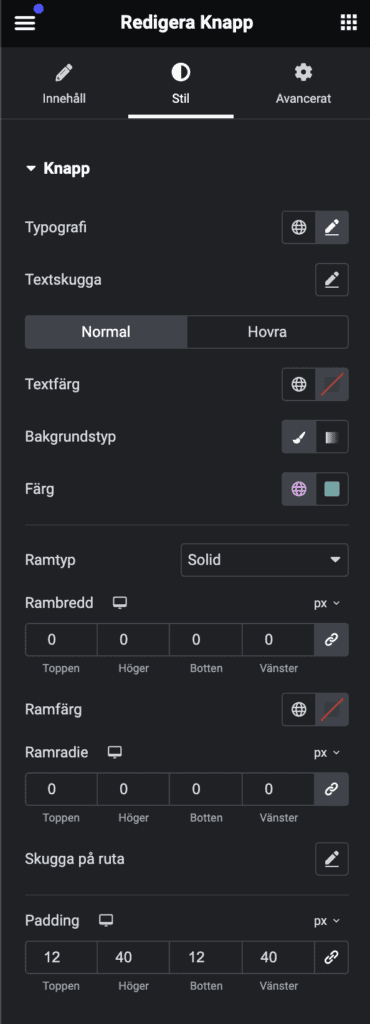Click the Rambredd responsive device icon
Viewport: 370px width, 1024px height.
tap(119, 603)
